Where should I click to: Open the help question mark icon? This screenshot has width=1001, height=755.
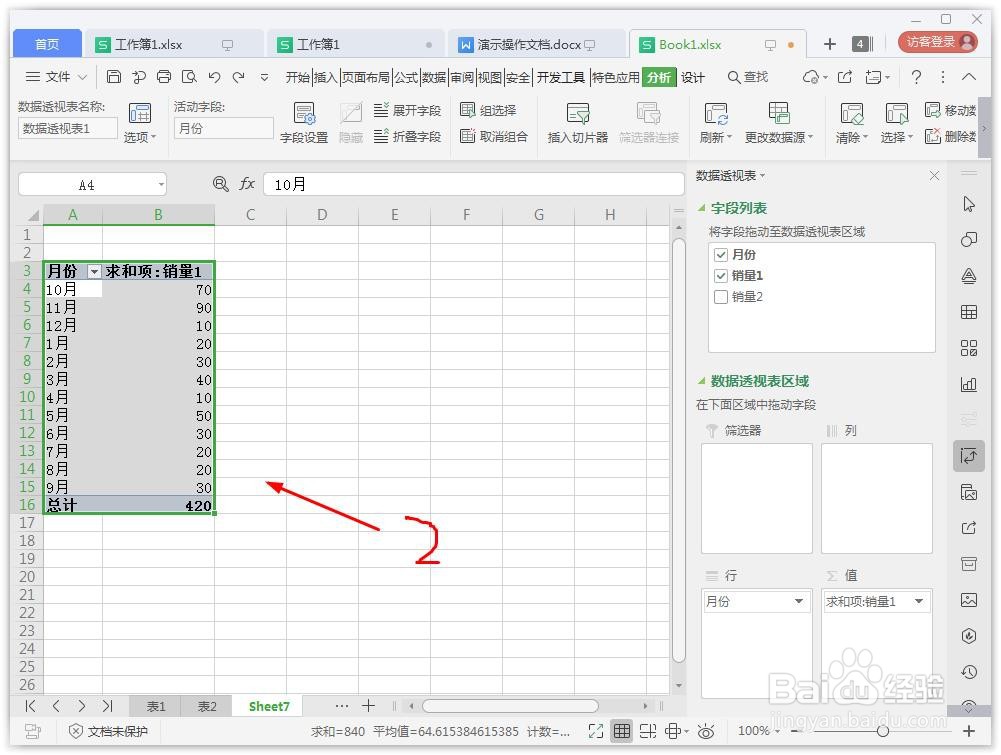(916, 77)
